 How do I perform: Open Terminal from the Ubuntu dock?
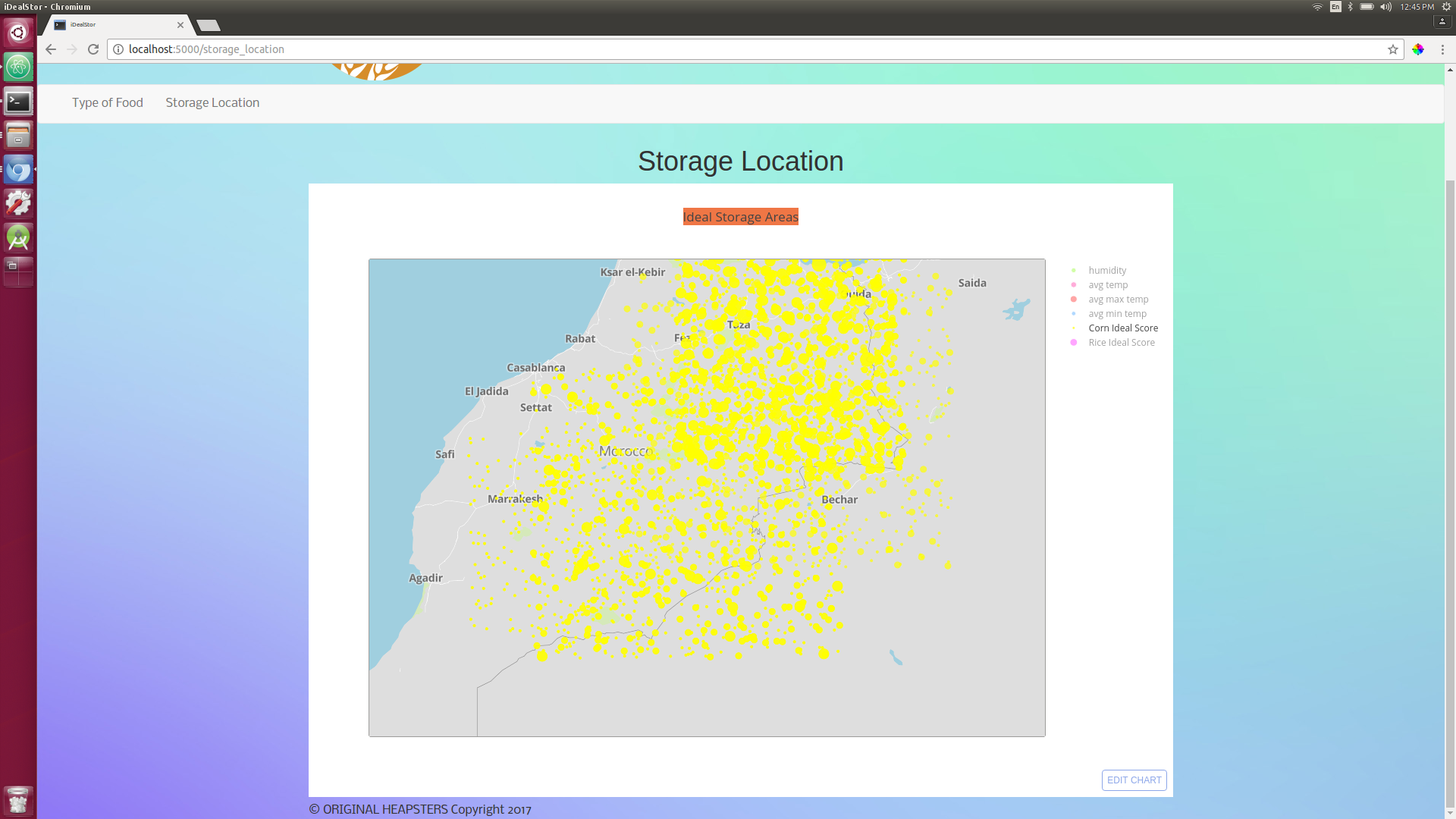(x=18, y=102)
